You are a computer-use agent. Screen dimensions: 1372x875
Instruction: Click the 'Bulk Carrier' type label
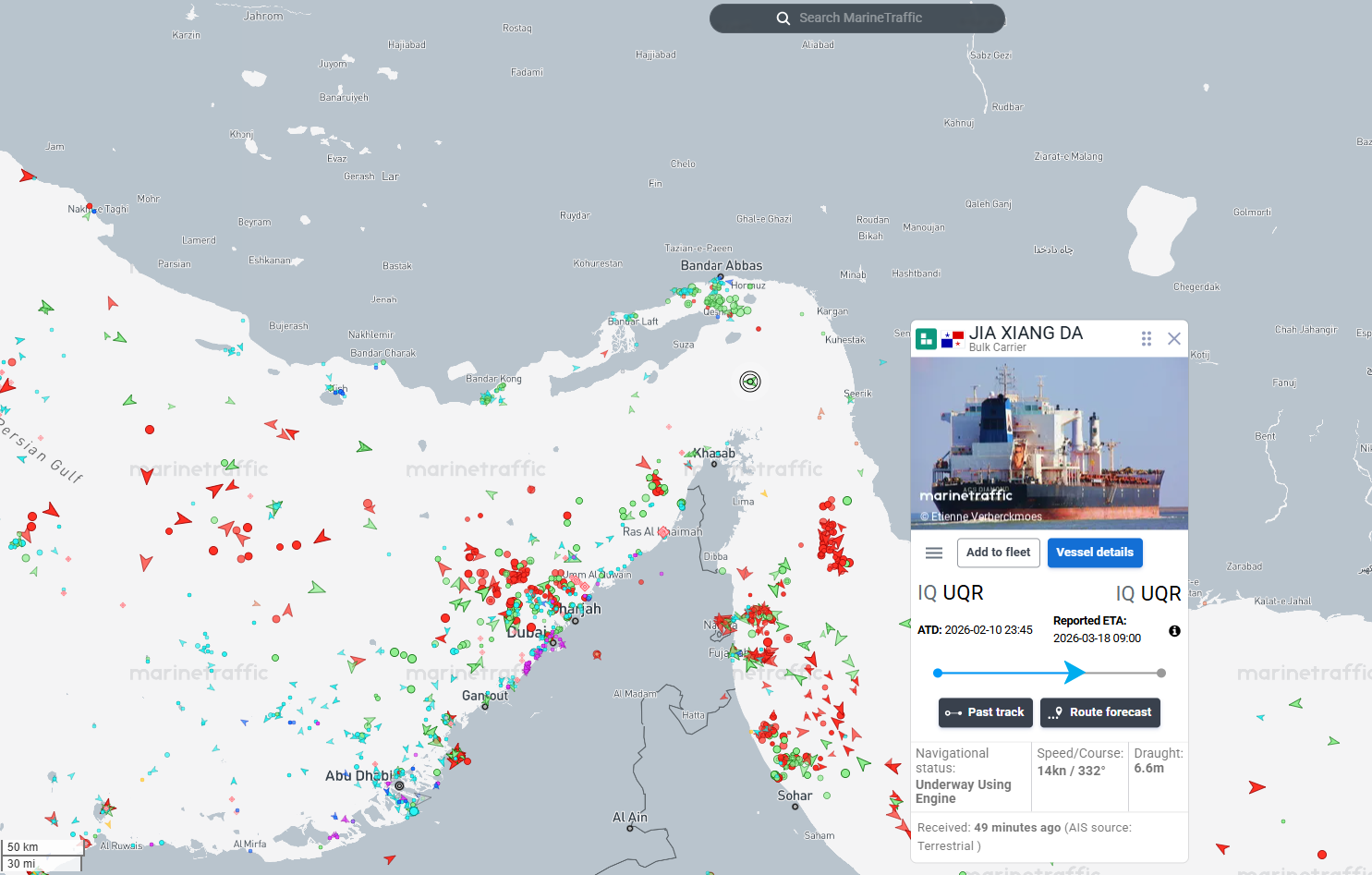click(x=998, y=347)
